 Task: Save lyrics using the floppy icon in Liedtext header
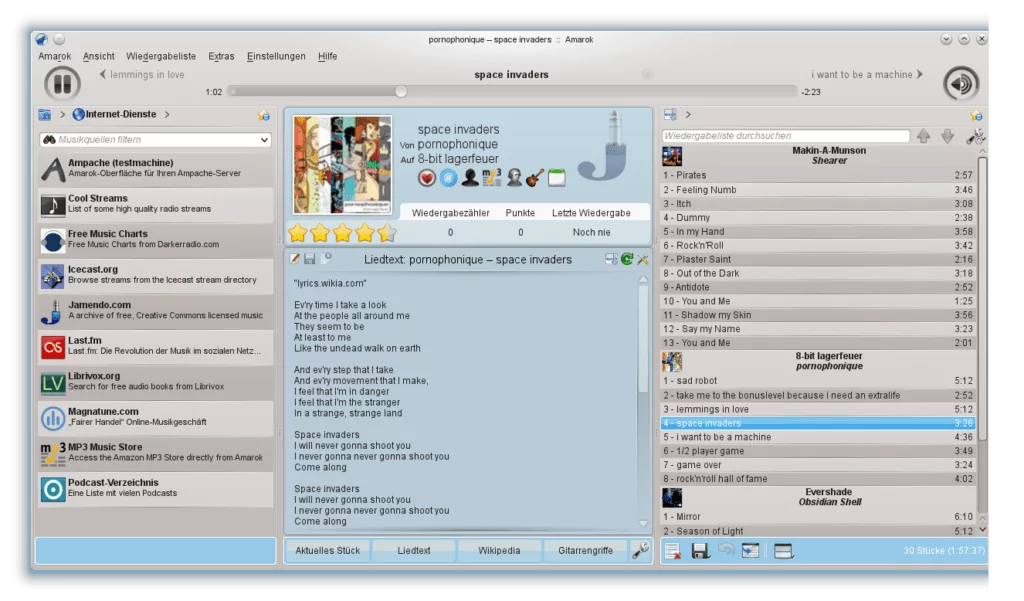click(310, 259)
